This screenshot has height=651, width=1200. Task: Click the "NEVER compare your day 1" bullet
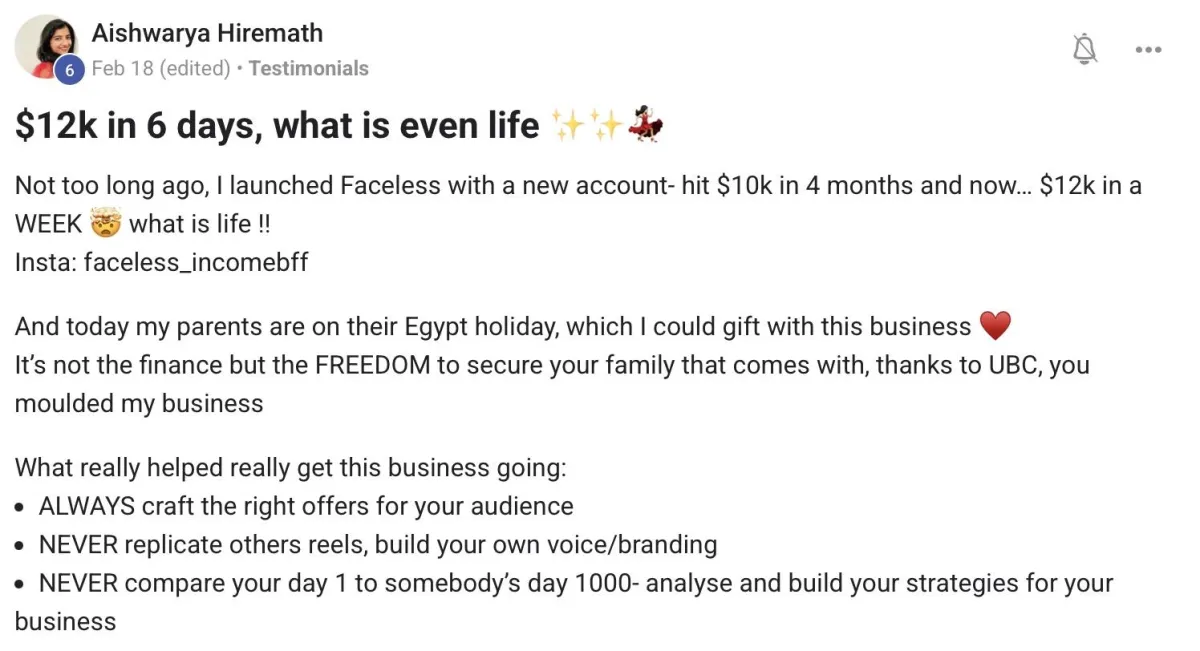(x=575, y=583)
